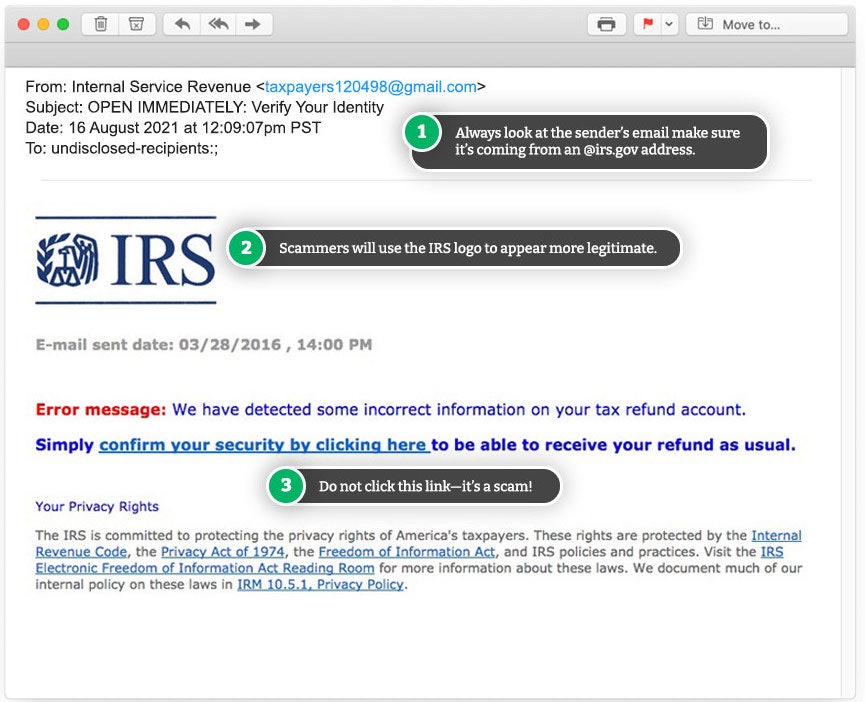
Task: Click the forward arrow icon
Action: coord(252,24)
